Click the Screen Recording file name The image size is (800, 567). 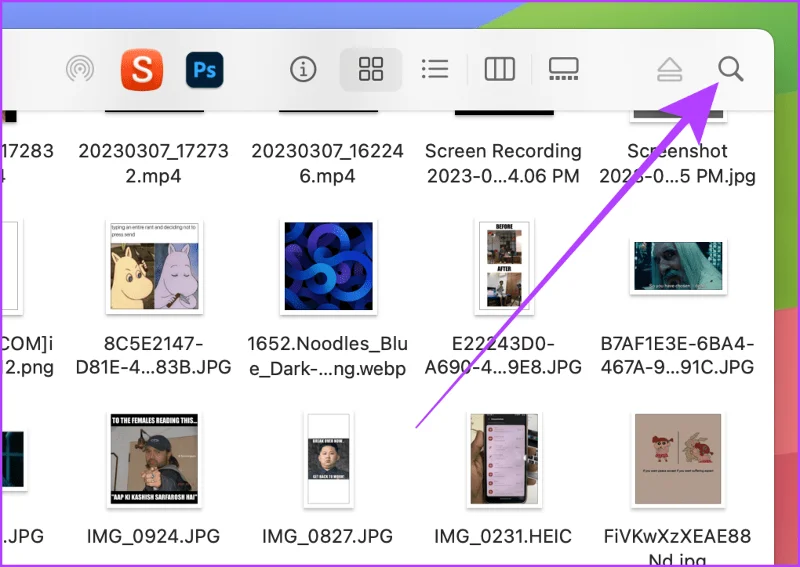point(503,163)
